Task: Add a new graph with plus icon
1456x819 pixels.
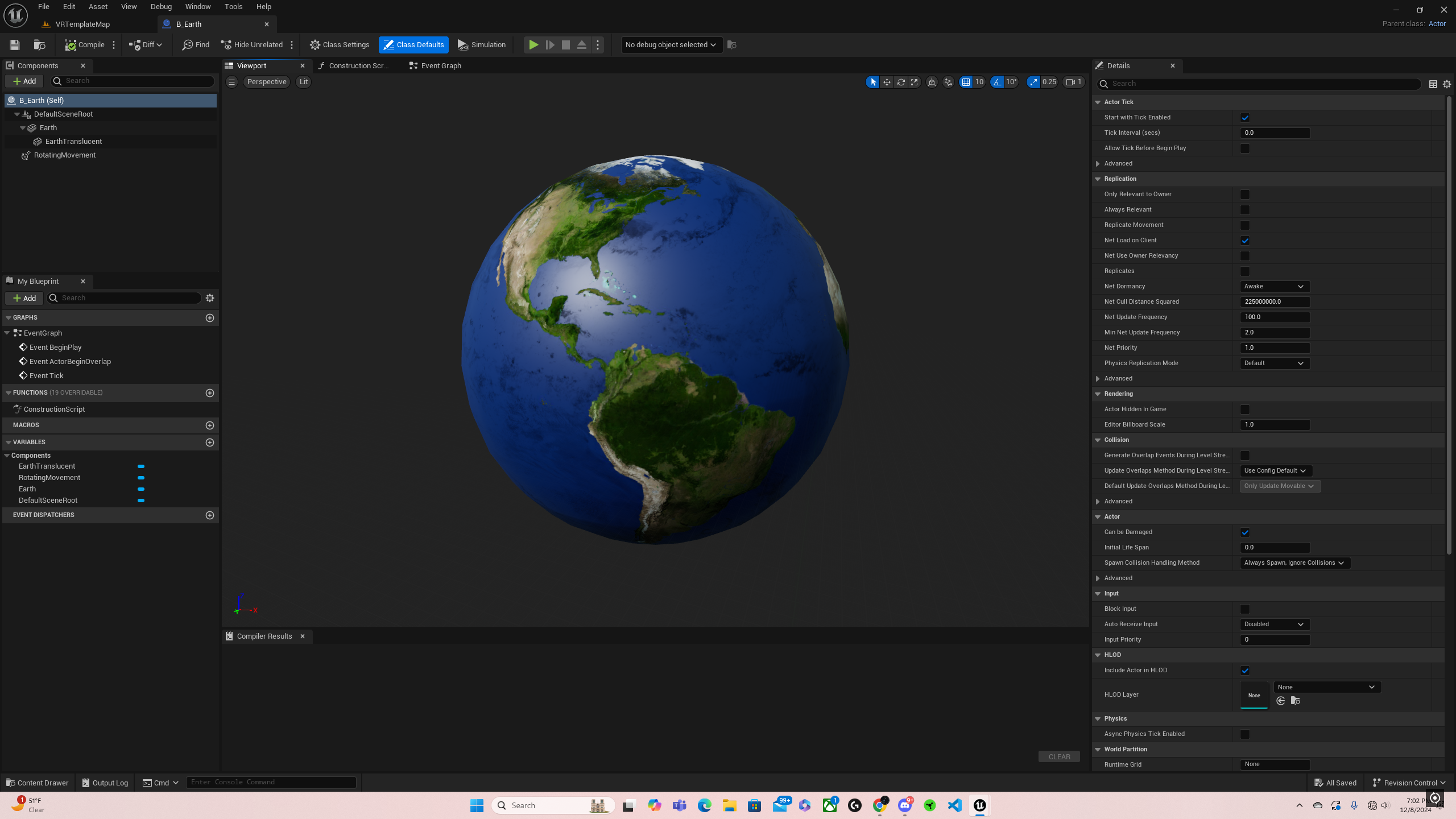Action: [x=210, y=318]
